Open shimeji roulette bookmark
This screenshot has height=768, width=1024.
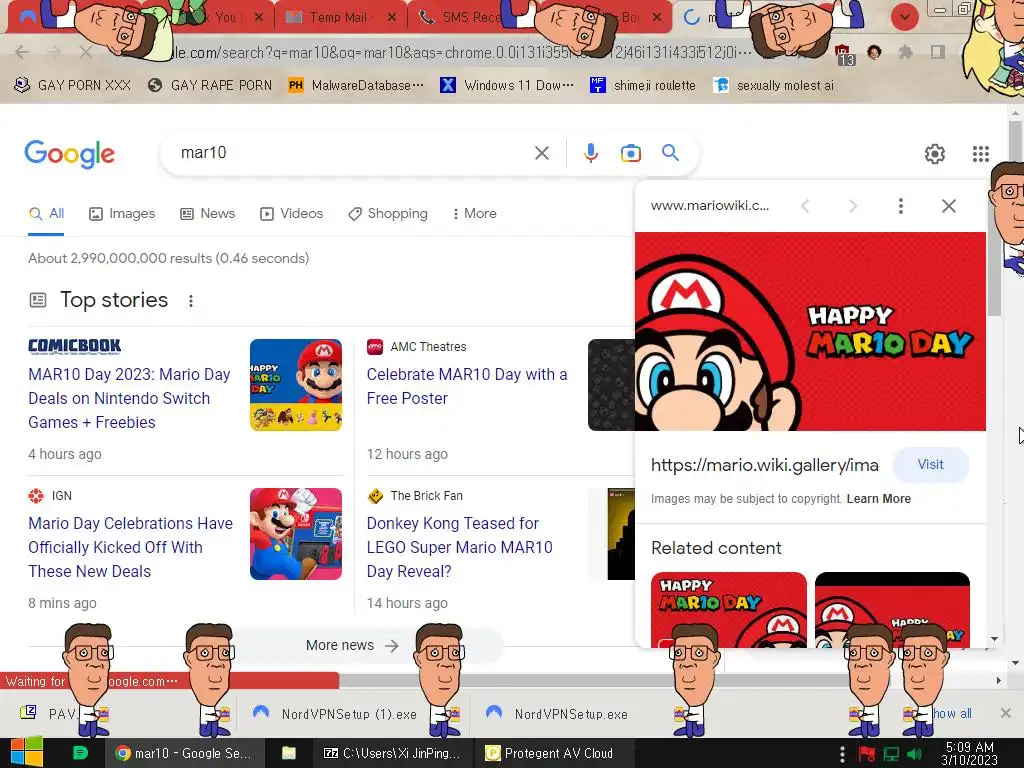coord(643,85)
